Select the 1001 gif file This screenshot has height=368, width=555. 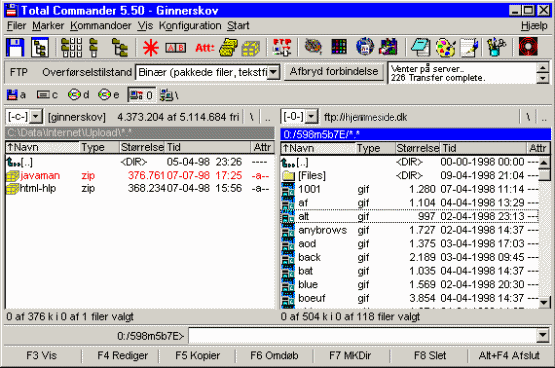click(410, 189)
